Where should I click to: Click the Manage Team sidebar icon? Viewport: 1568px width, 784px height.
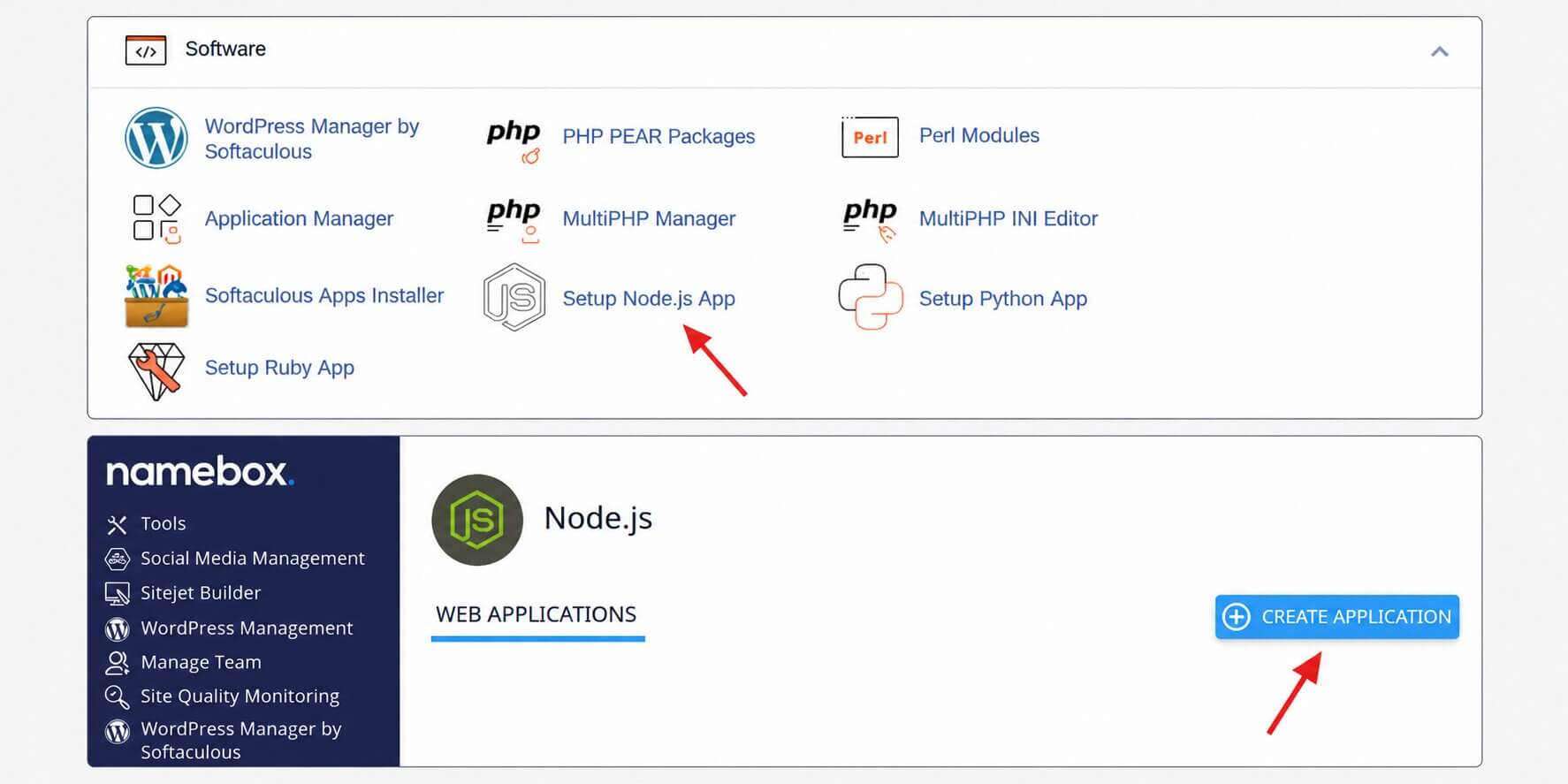(117, 663)
